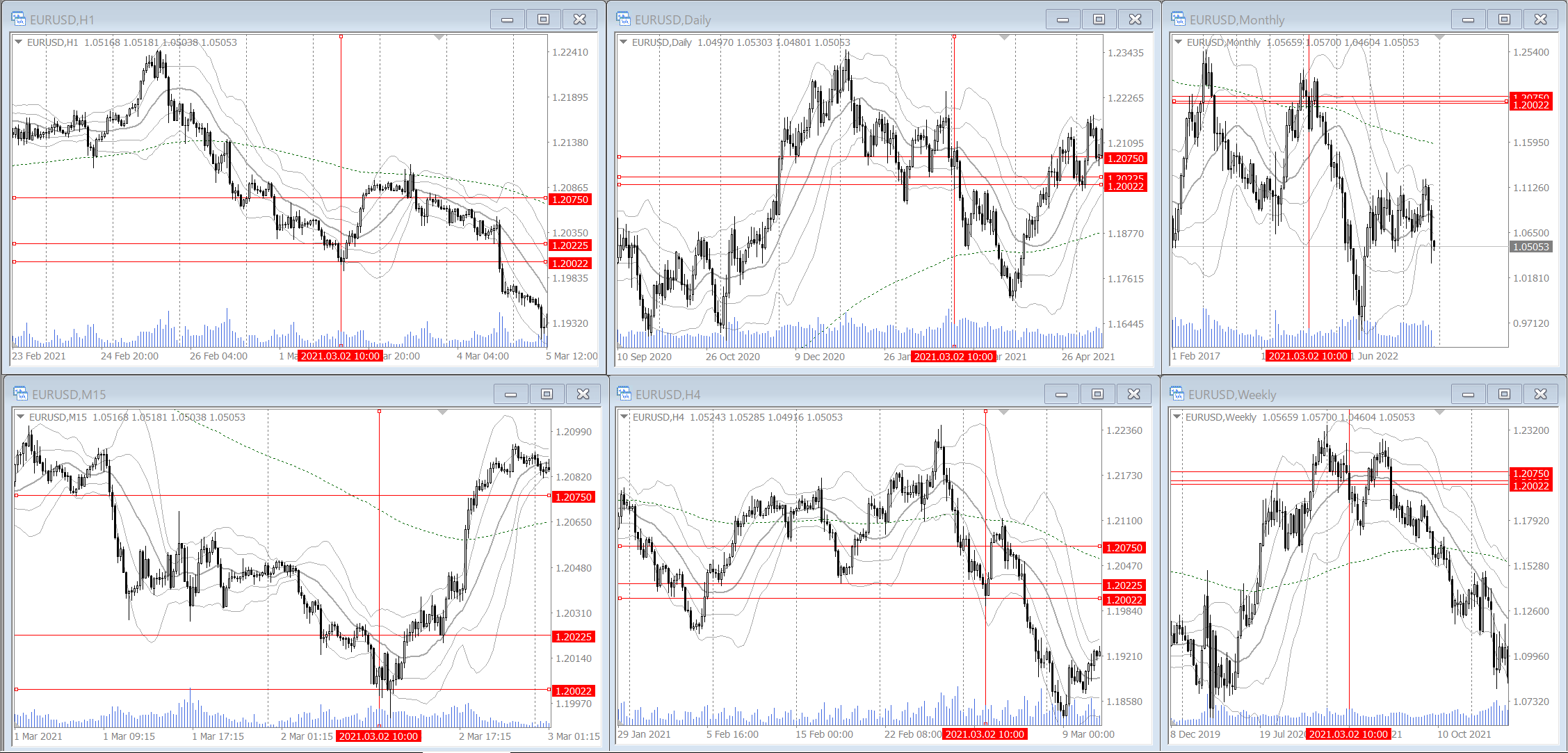Image resolution: width=1568 pixels, height=753 pixels.
Task: Click the 2021.03.02 10:00 date label in Weekly chart
Action: [1348, 734]
